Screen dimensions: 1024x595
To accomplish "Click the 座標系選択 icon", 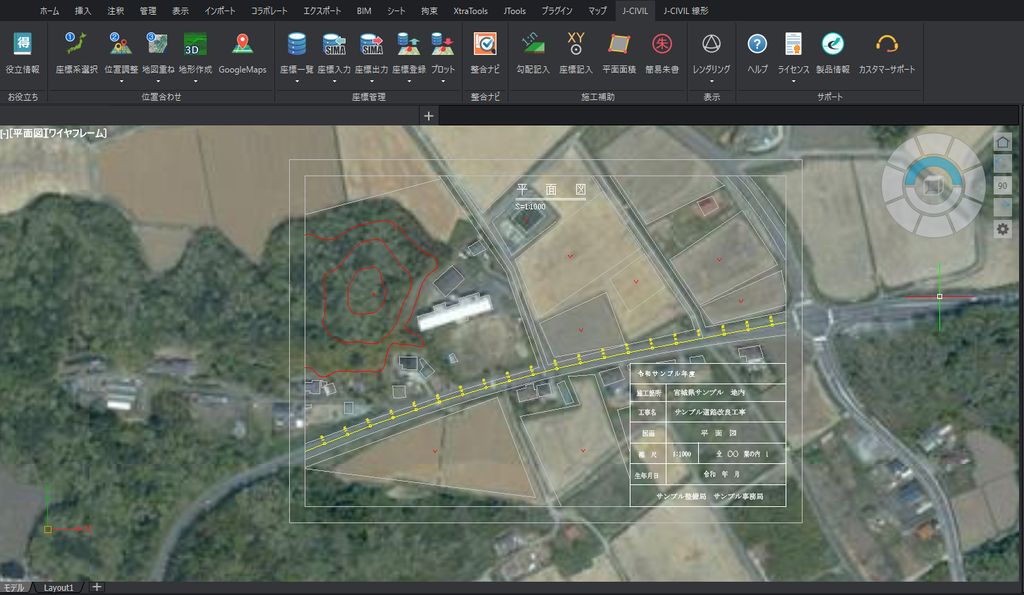I will (x=76, y=44).
